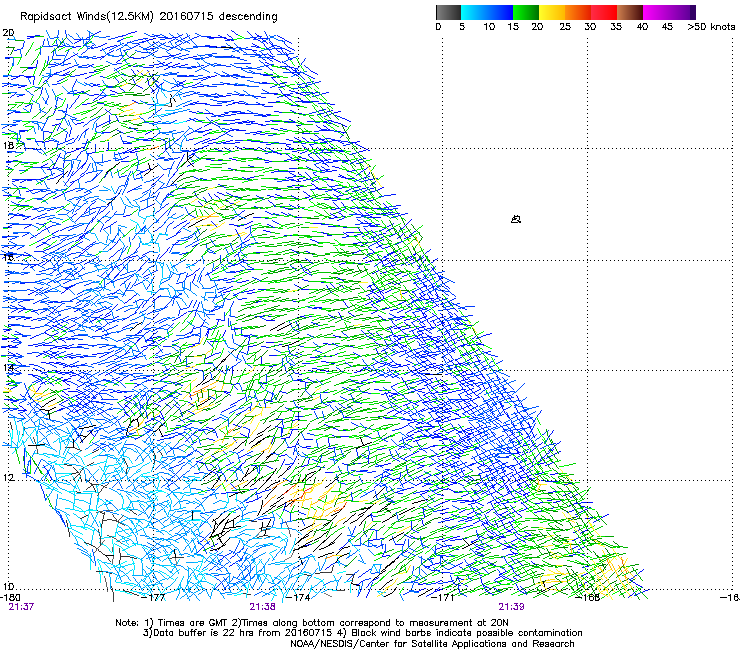
Task: Click the small island outline marker on the map
Action: (x=516, y=219)
